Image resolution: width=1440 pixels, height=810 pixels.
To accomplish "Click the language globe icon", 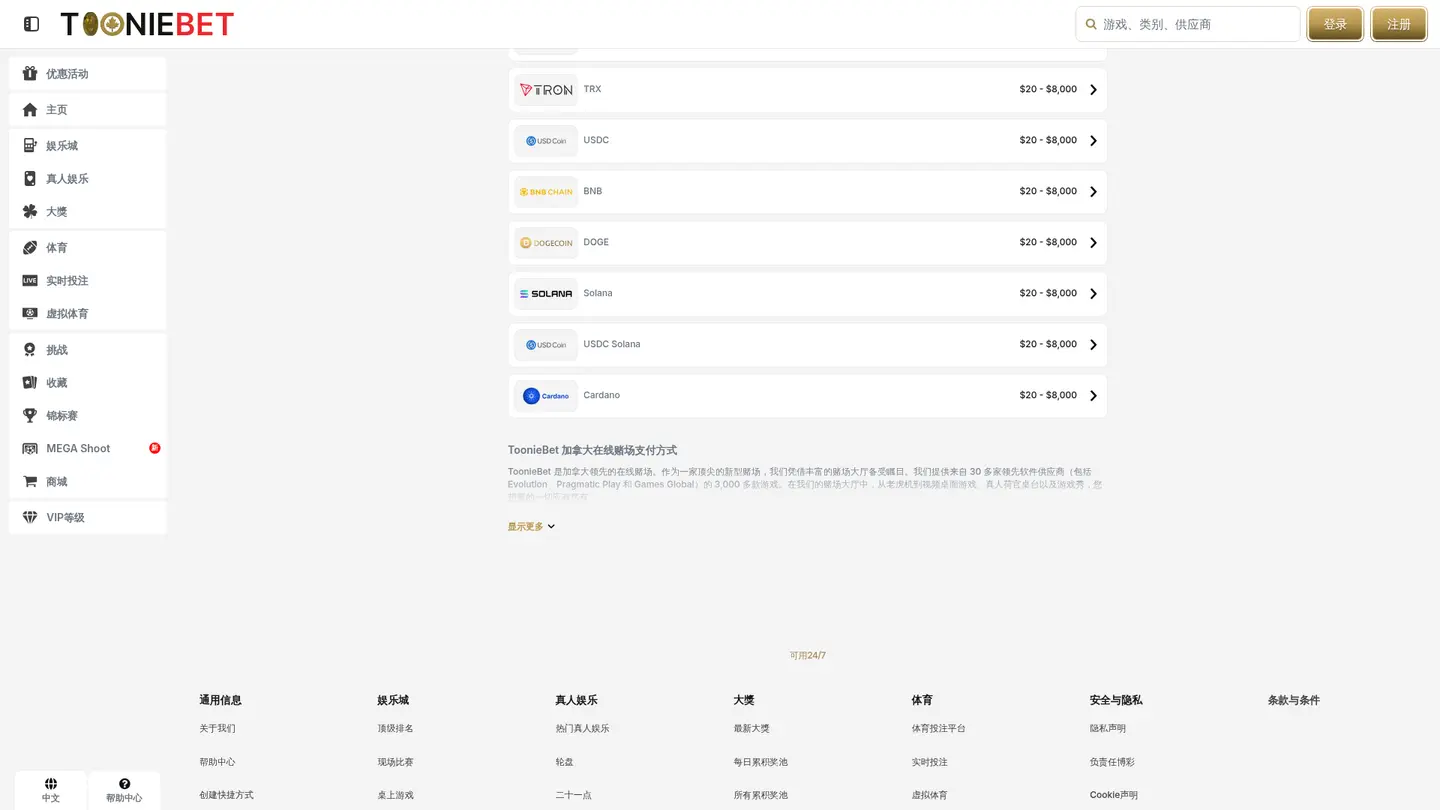I will click(x=51, y=784).
